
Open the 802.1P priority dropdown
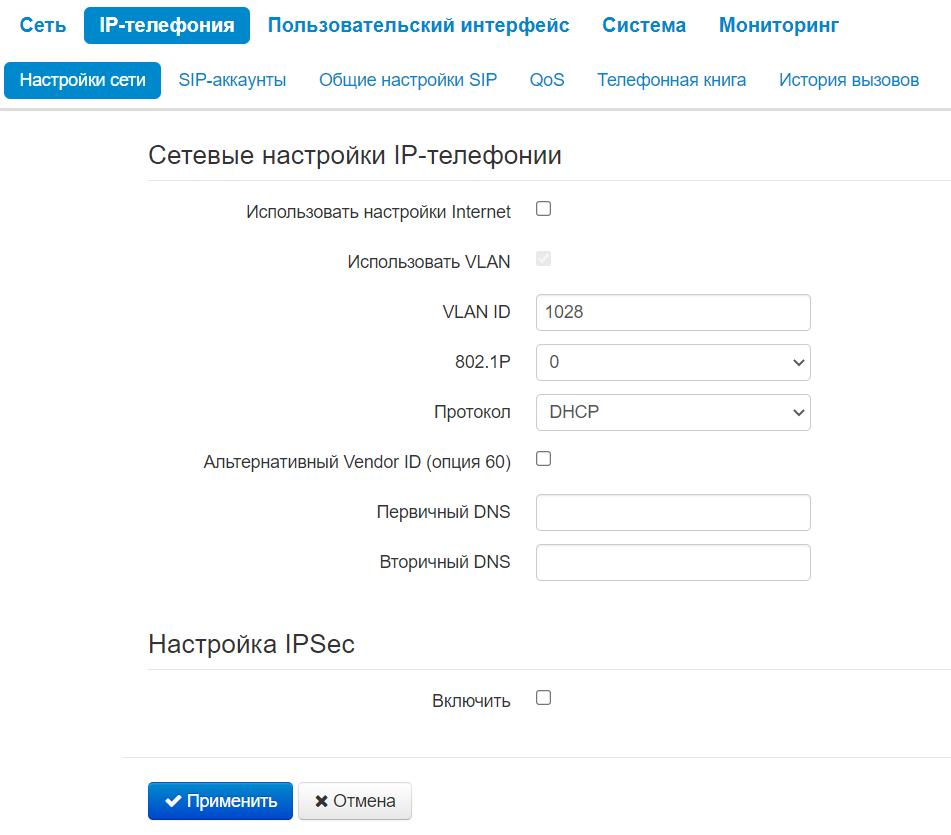point(673,362)
